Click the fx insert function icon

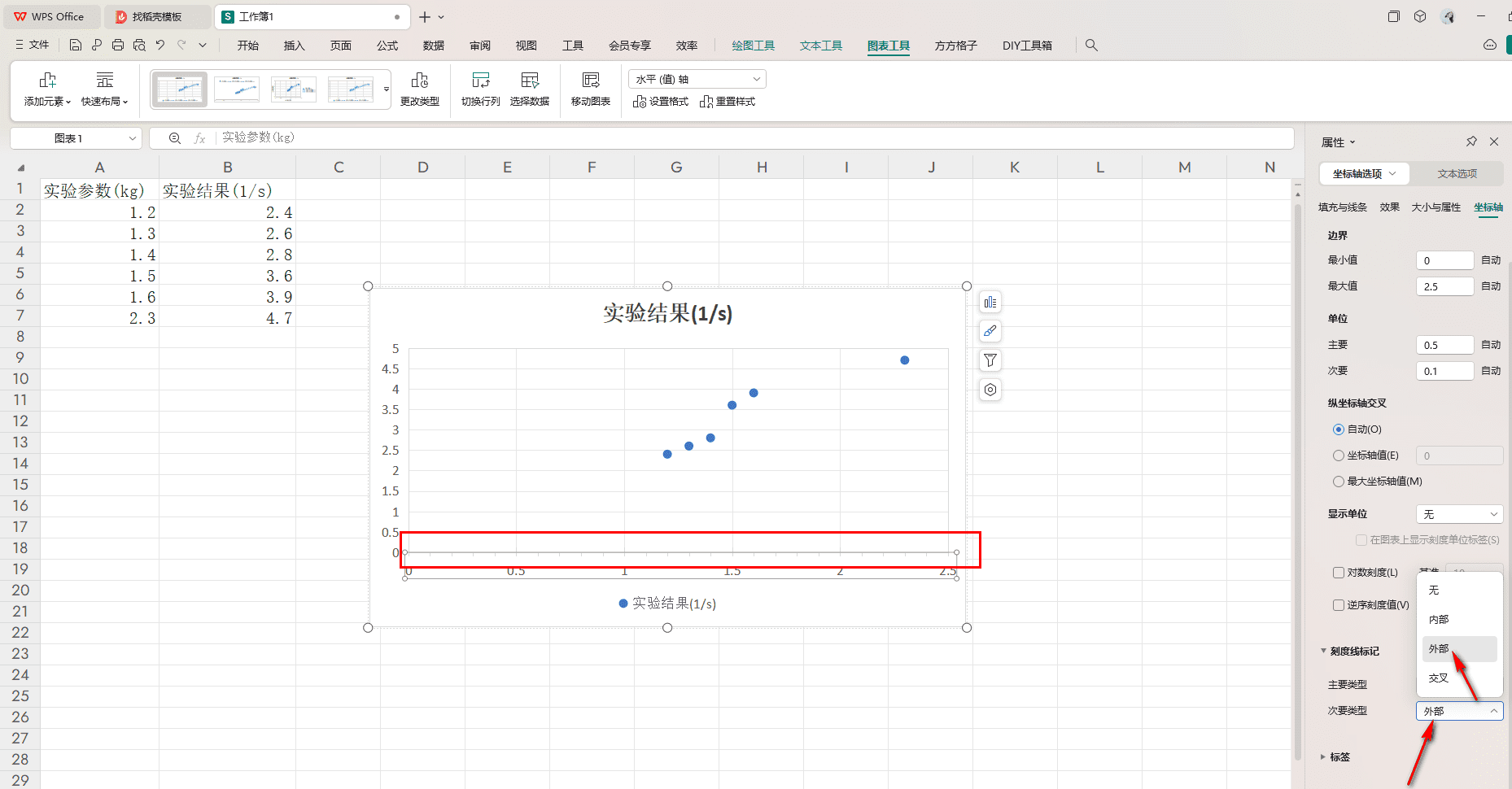[199, 138]
